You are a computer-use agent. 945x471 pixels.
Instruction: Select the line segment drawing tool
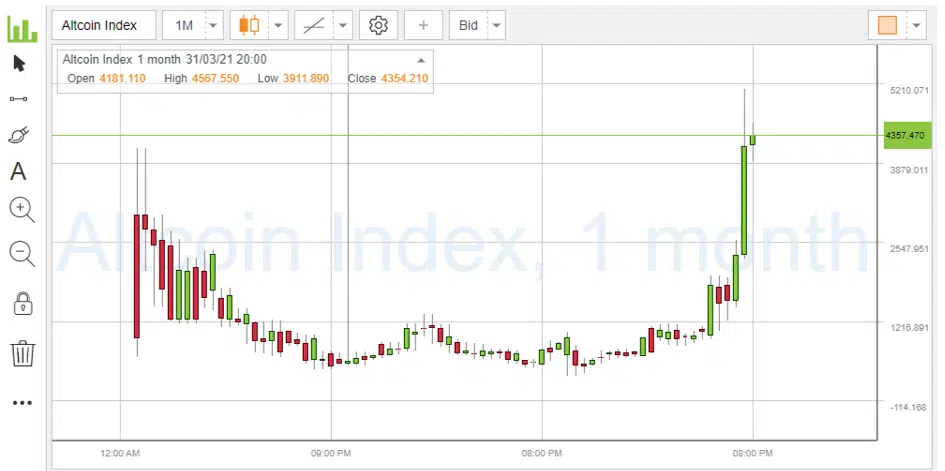pos(19,99)
